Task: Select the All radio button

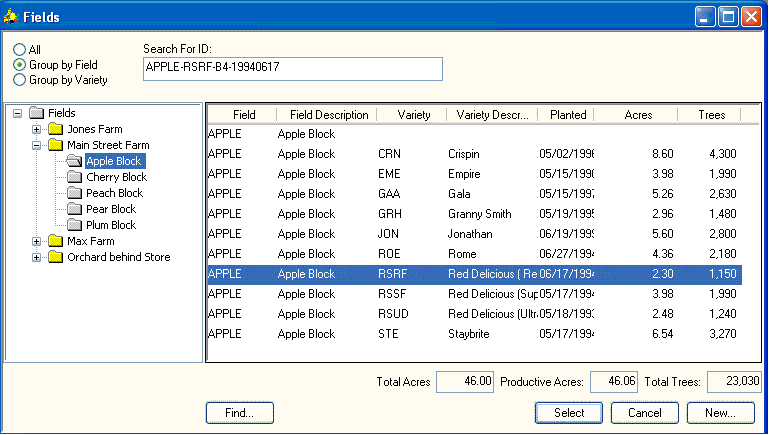Action: pyautogui.click(x=19, y=50)
